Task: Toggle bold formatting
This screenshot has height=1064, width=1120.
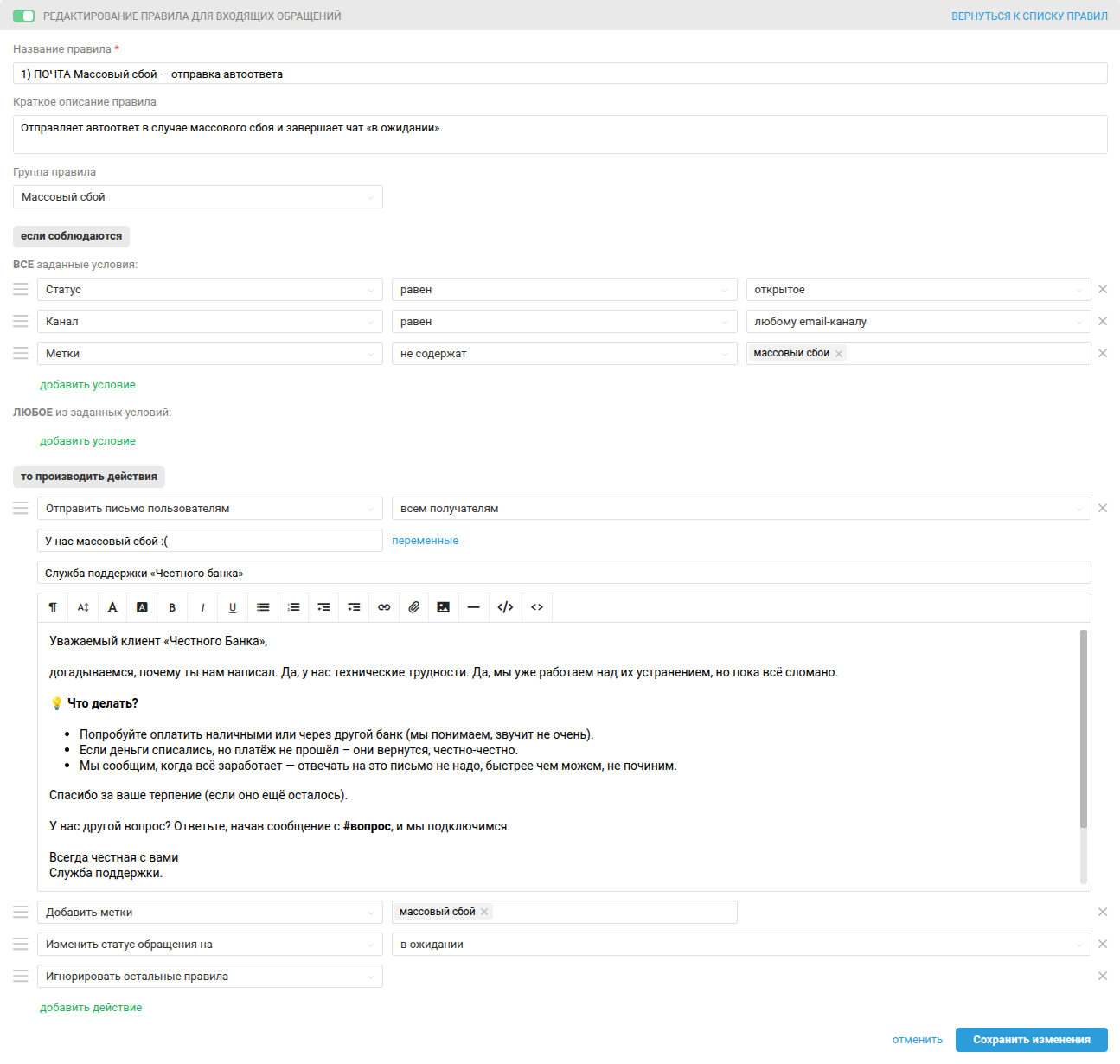Action: (172, 607)
